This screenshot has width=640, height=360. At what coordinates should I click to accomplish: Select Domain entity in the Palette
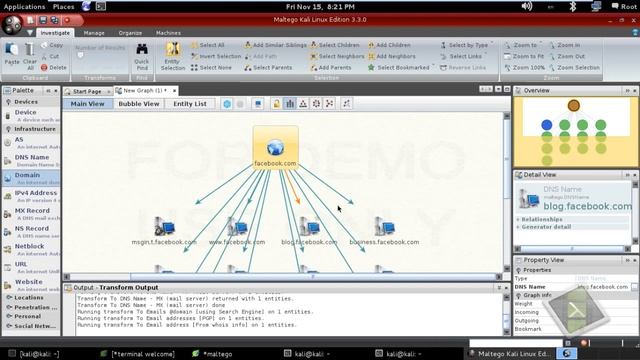tap(31, 178)
